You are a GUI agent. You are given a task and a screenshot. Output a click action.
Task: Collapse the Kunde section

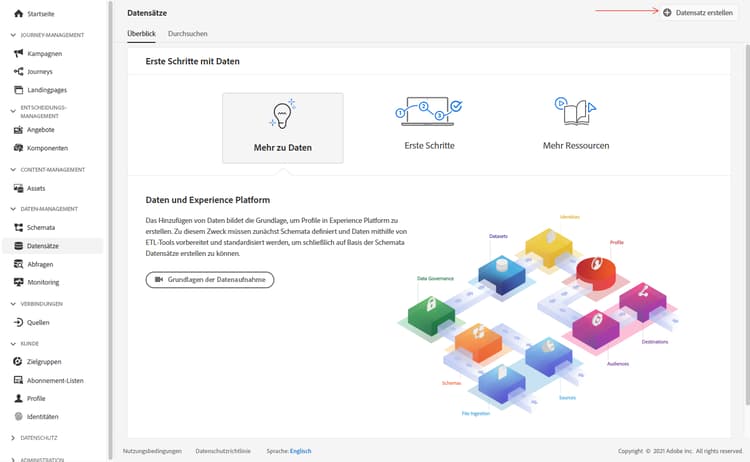(x=13, y=343)
